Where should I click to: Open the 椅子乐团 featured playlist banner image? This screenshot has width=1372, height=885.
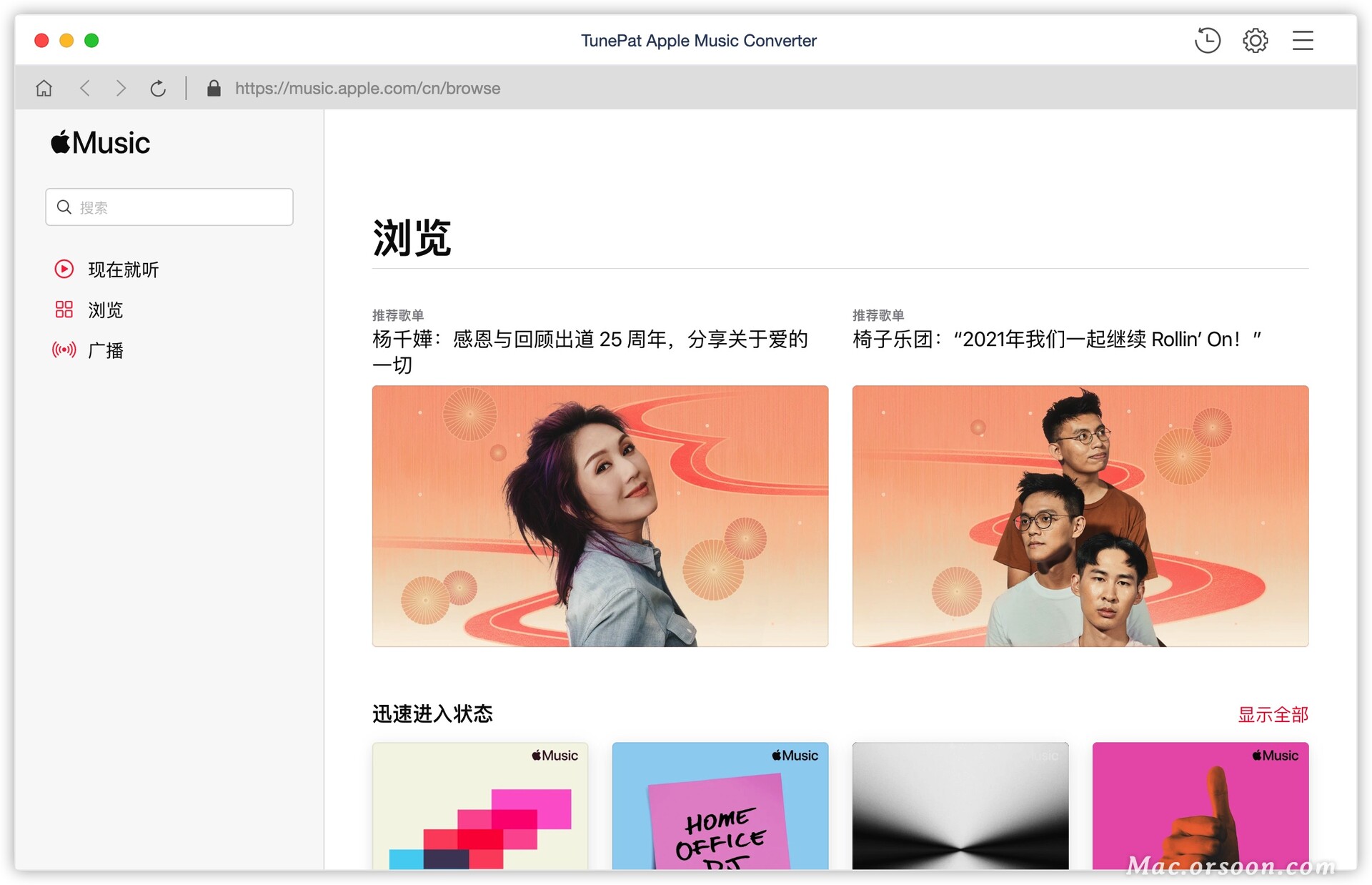tap(1080, 516)
